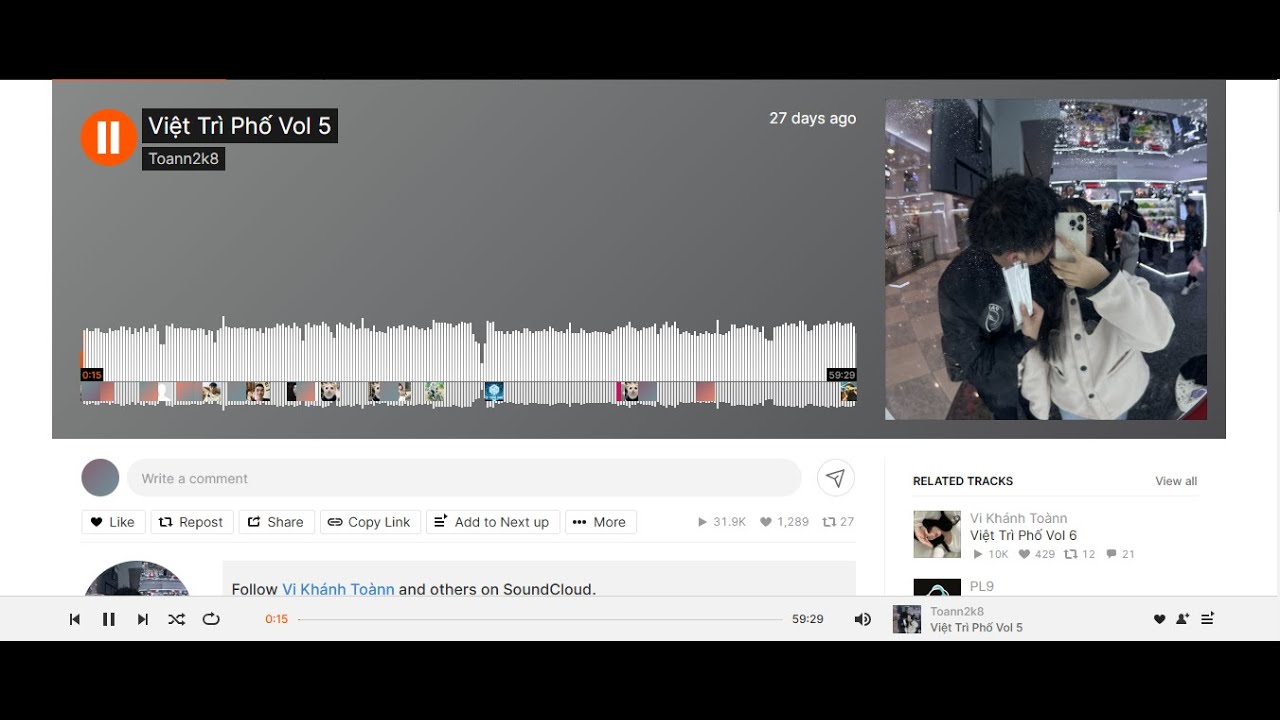Click the Việt Trì Phố Vol 5 header title
The image size is (1280, 720).
pyautogui.click(x=240, y=126)
